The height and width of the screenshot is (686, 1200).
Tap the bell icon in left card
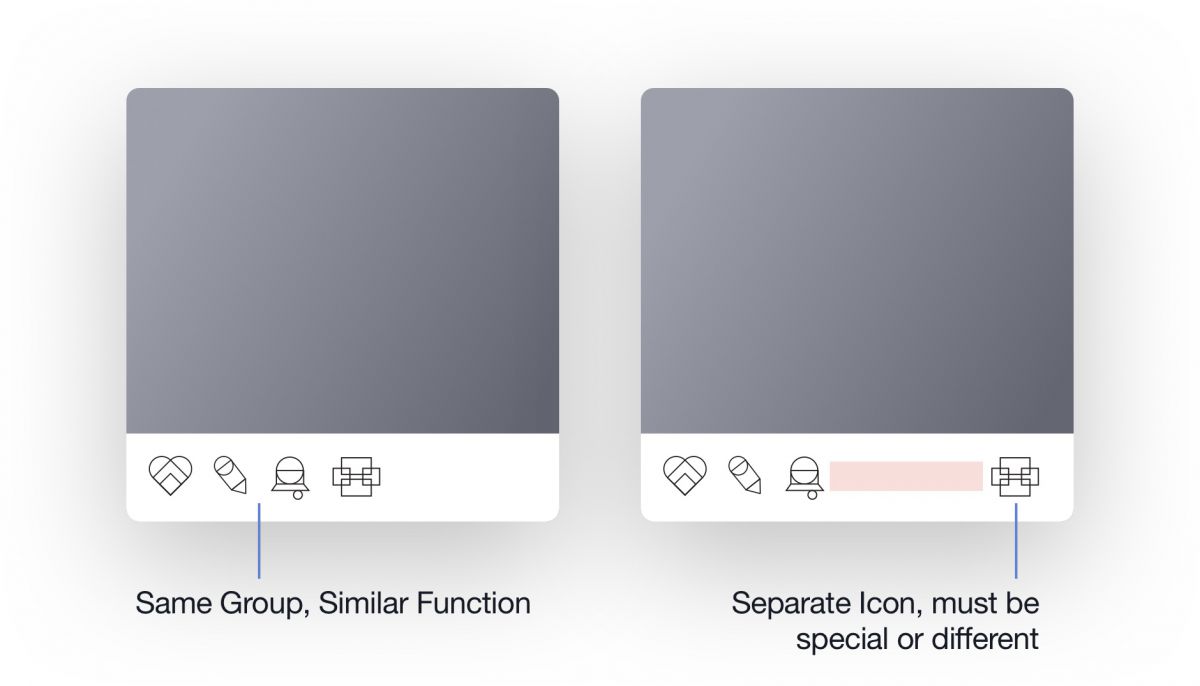tap(290, 478)
